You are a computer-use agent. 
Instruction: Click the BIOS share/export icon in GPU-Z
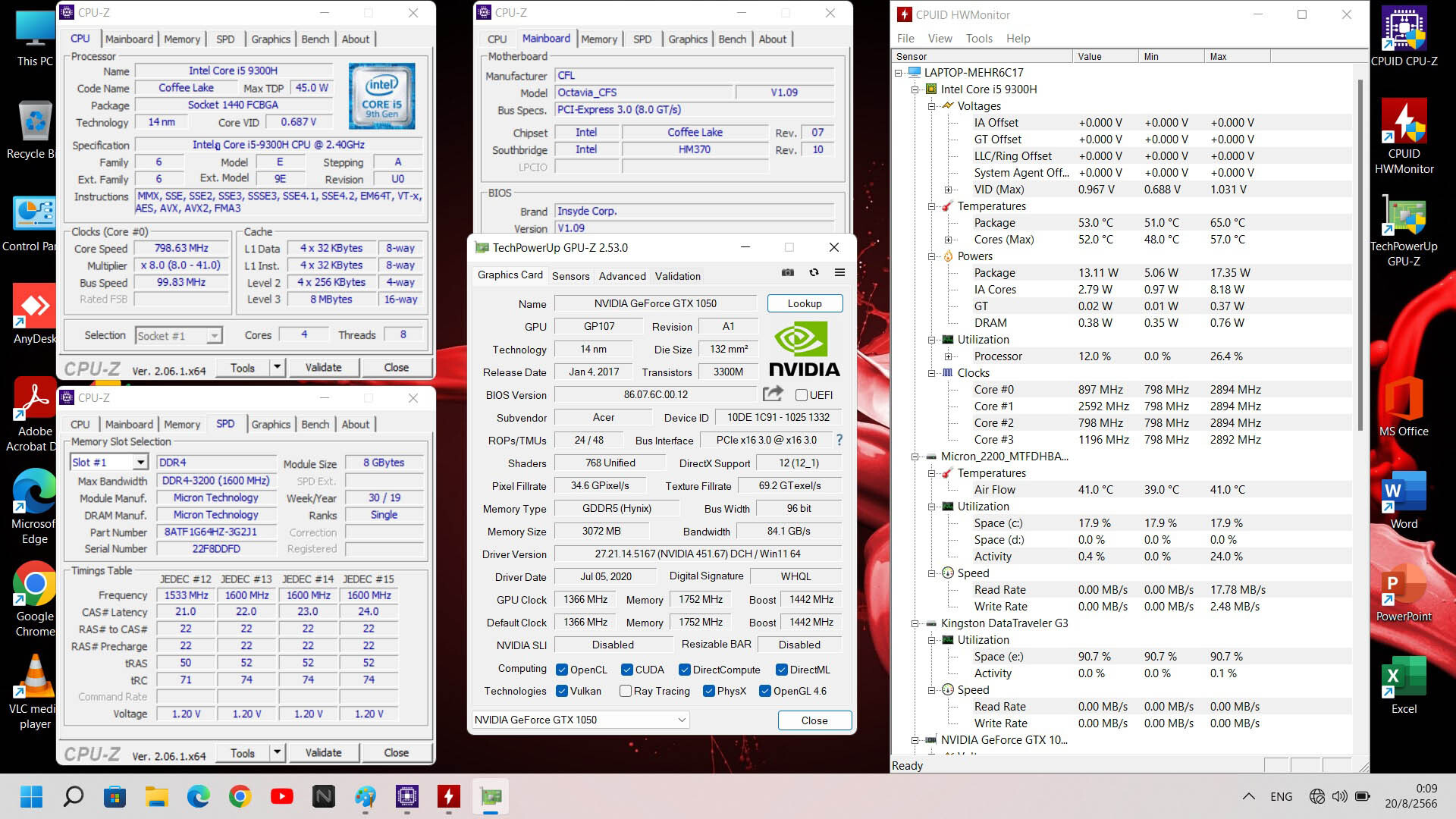pos(773,394)
